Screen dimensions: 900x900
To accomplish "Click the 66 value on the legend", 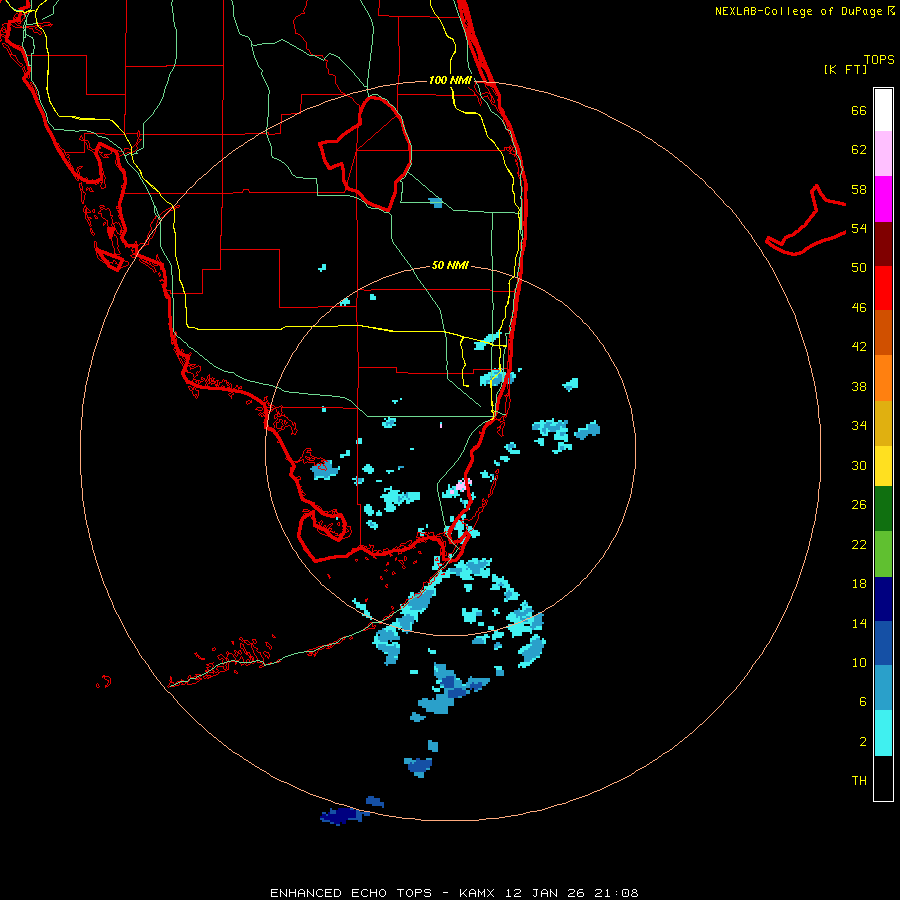I will click(x=859, y=111).
